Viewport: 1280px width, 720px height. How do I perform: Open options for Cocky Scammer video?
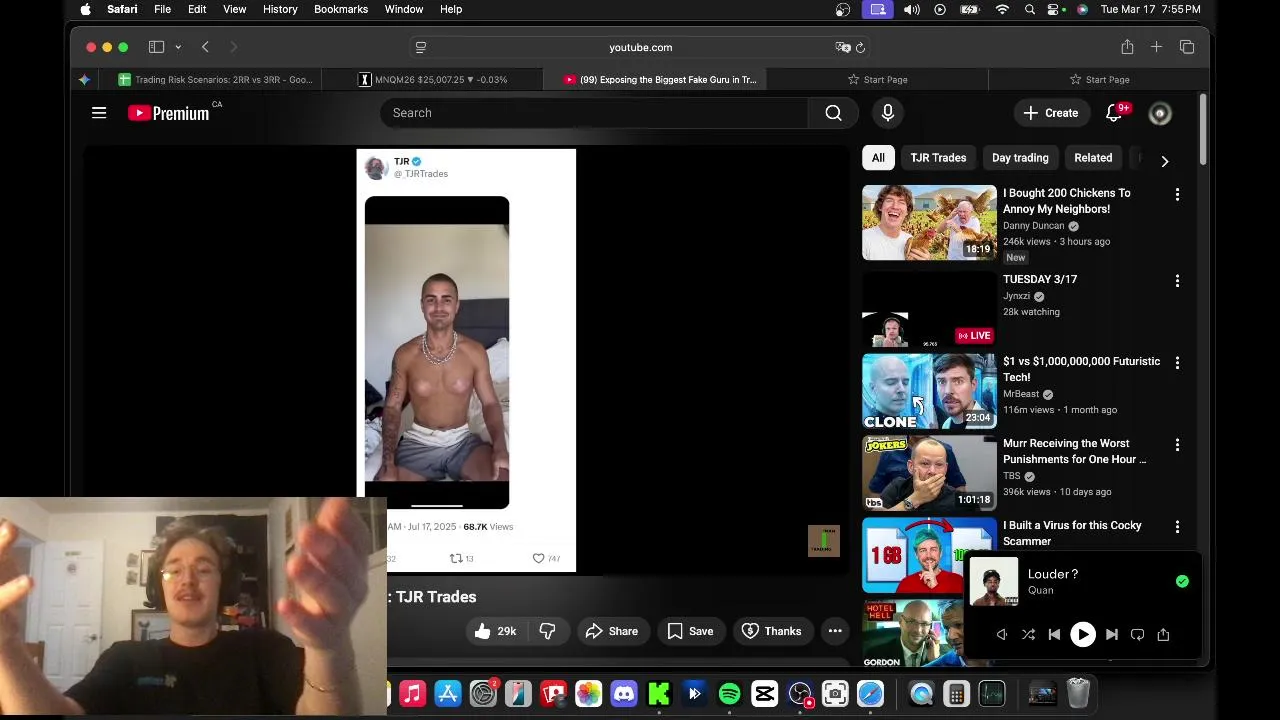click(1177, 527)
